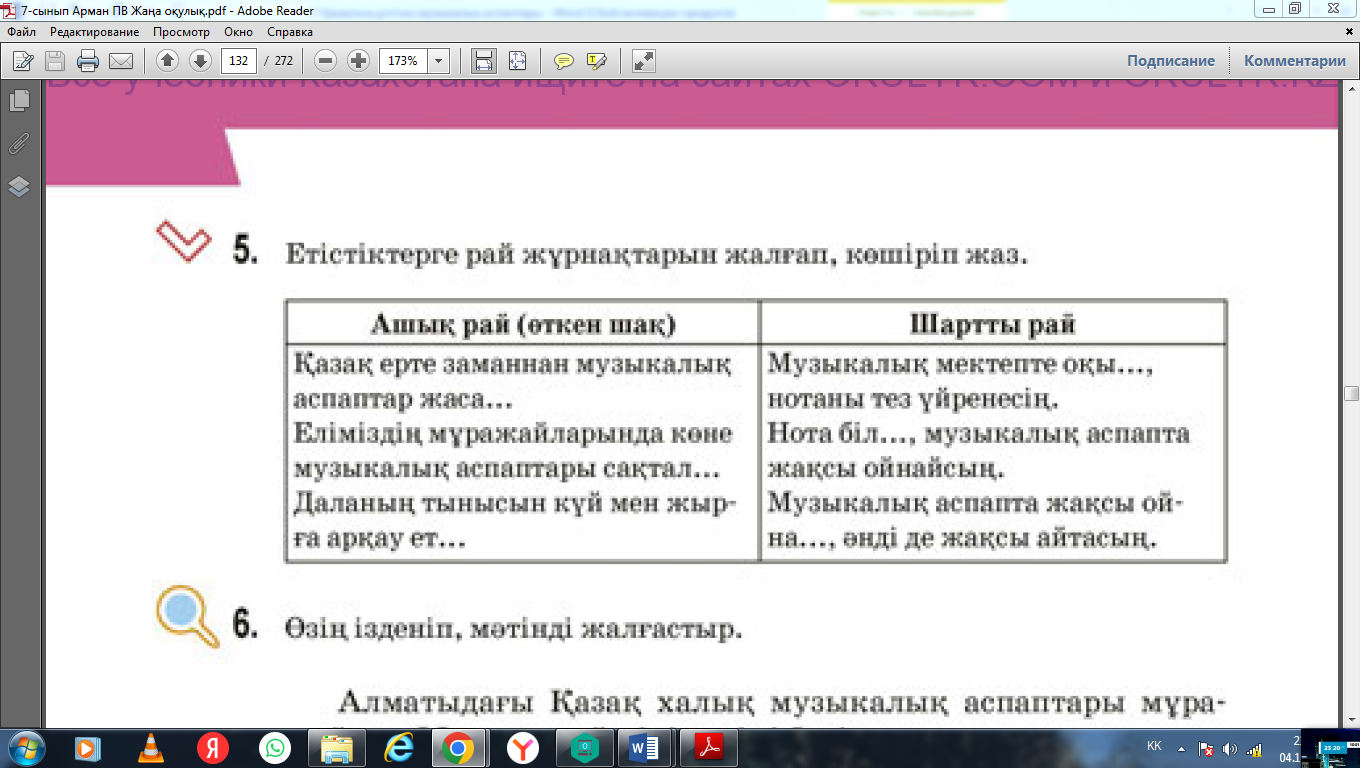Go to previous page with up arrow
This screenshot has height=768, width=1360.
tap(167, 61)
